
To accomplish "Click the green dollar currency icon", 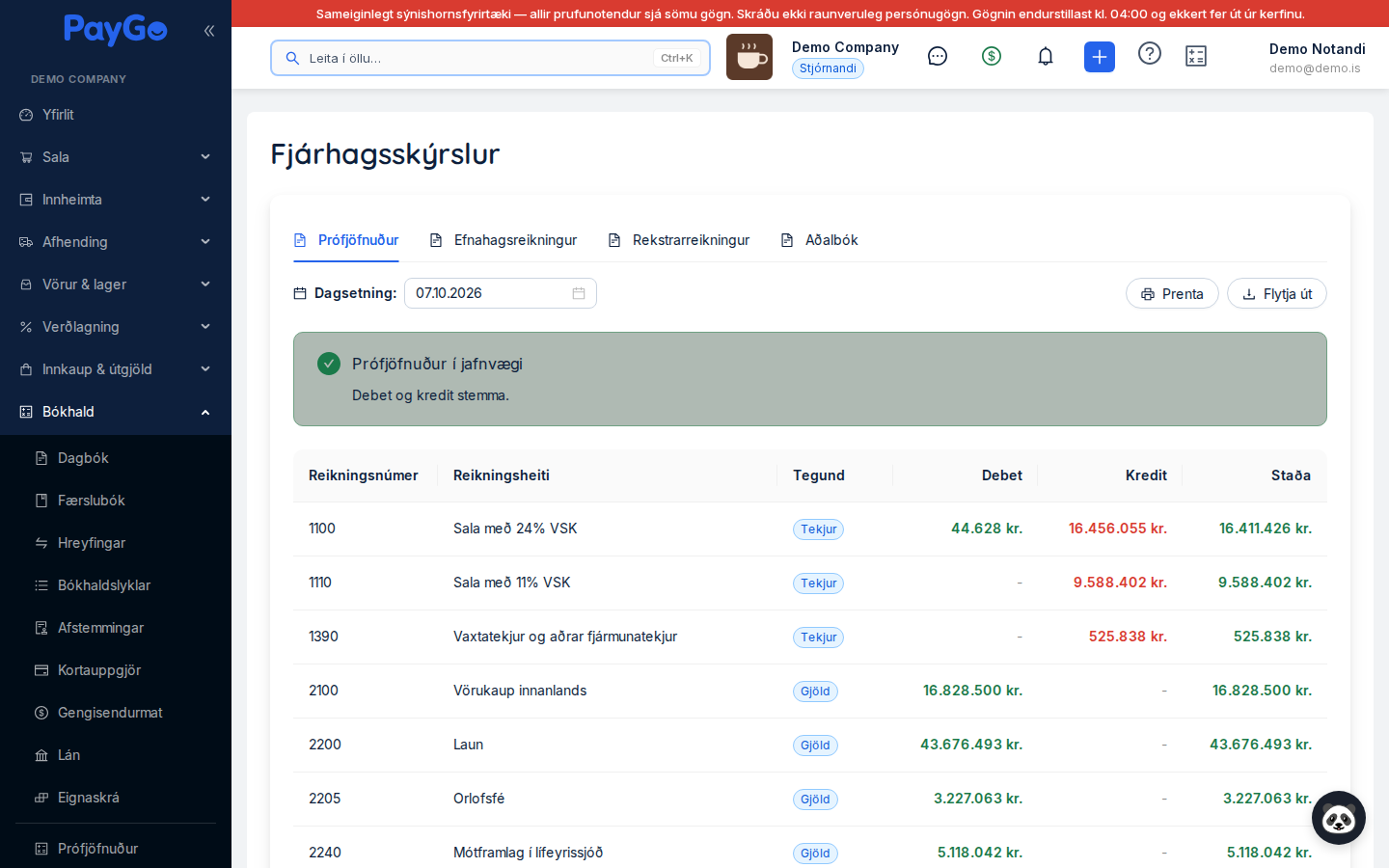I will click(x=992, y=56).
